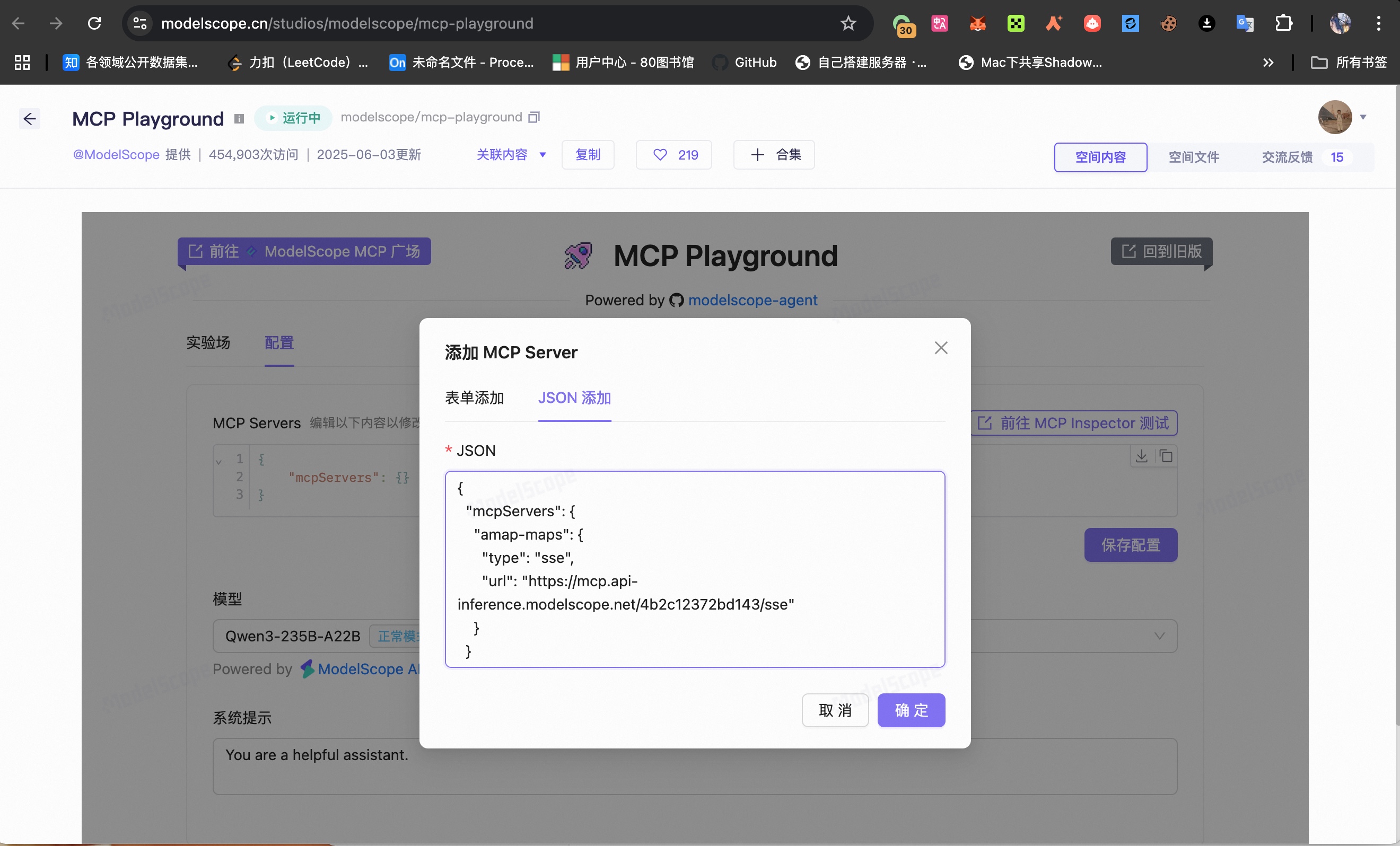Cancel with the 取消 button

coord(835,710)
